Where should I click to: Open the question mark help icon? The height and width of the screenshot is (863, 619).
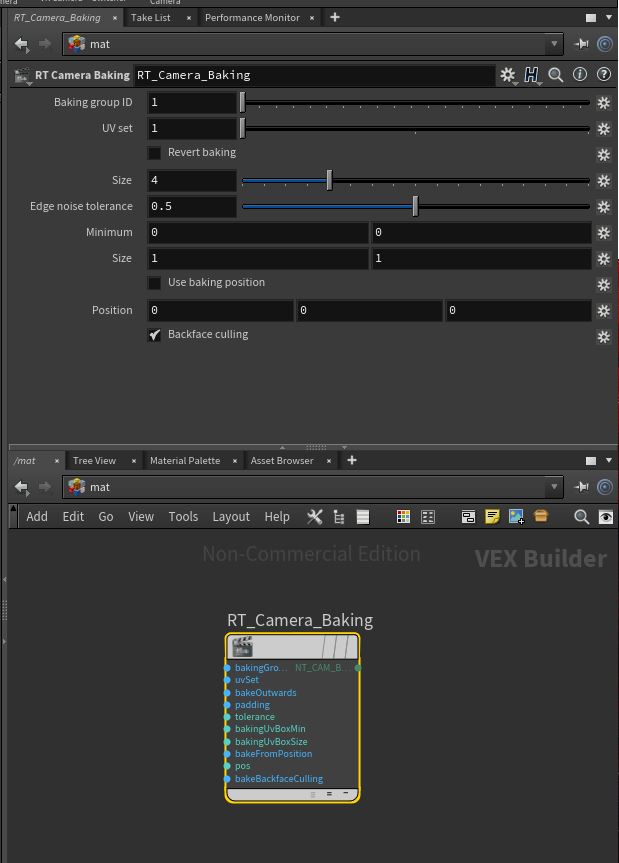604,74
